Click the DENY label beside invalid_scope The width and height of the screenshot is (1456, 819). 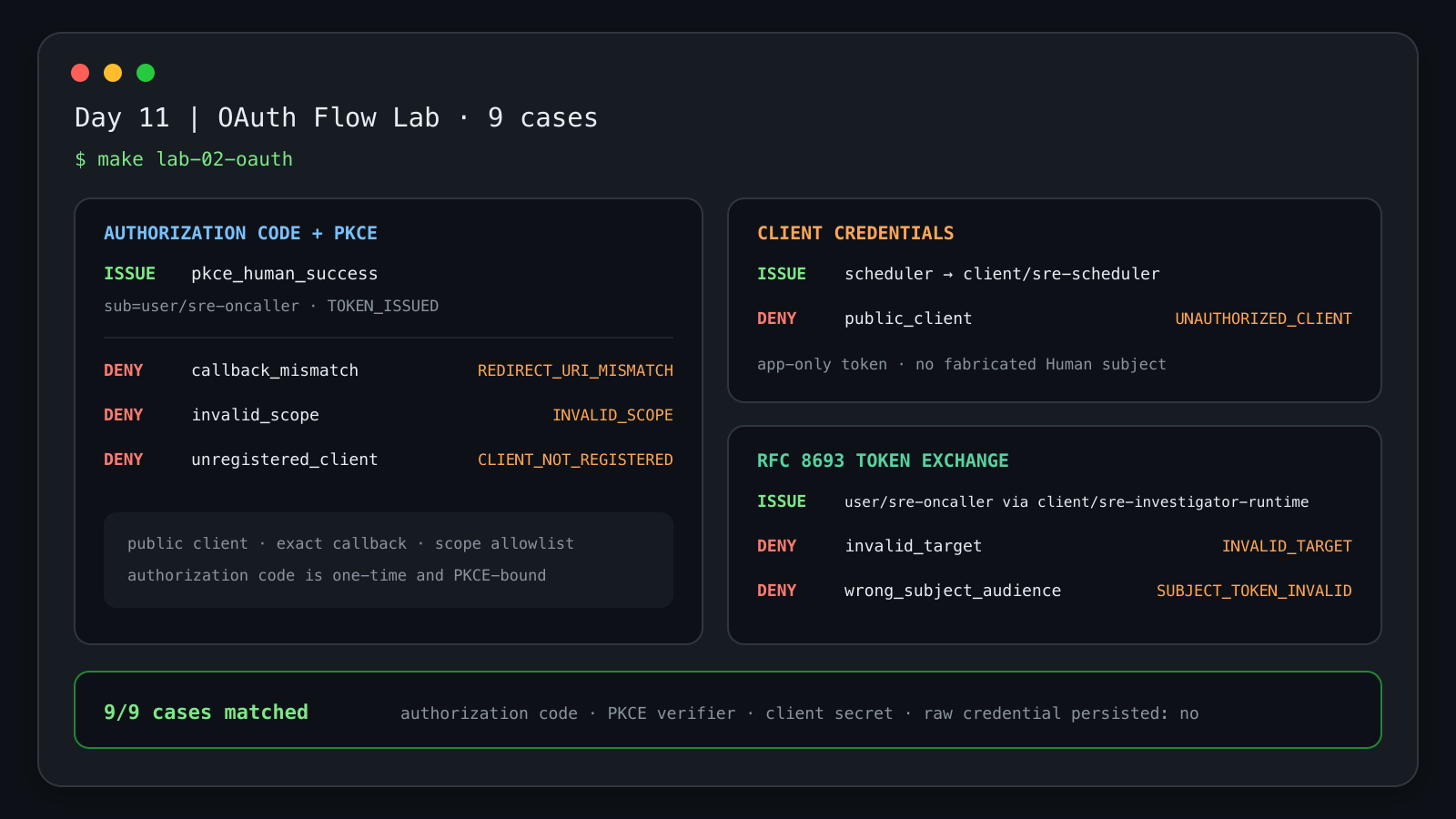[124, 415]
